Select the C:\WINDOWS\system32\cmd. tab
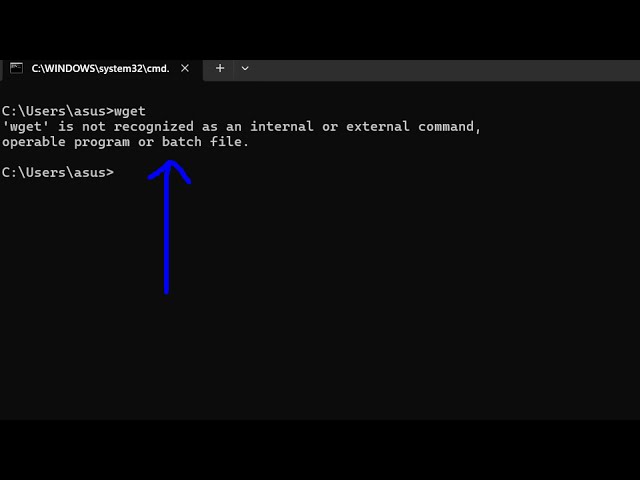Viewport: 640px width, 480px height. click(101, 69)
